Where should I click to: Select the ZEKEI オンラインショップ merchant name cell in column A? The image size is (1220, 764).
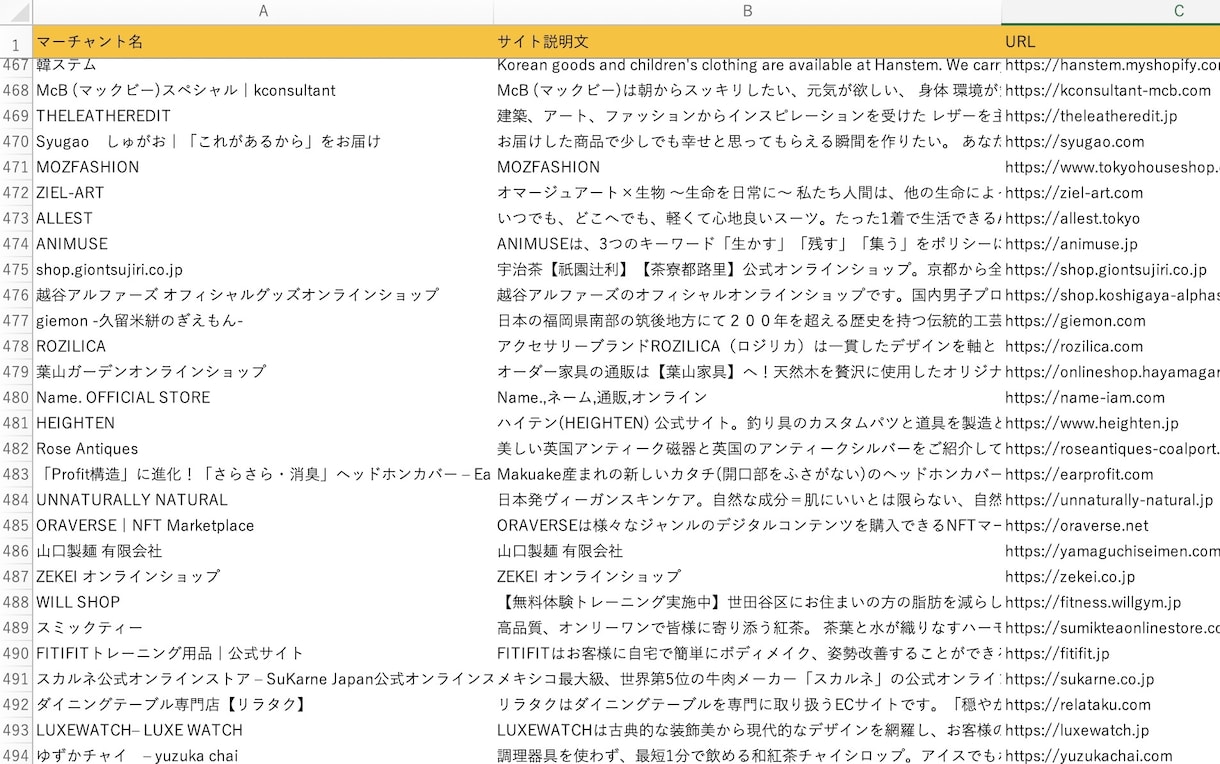tap(263, 576)
